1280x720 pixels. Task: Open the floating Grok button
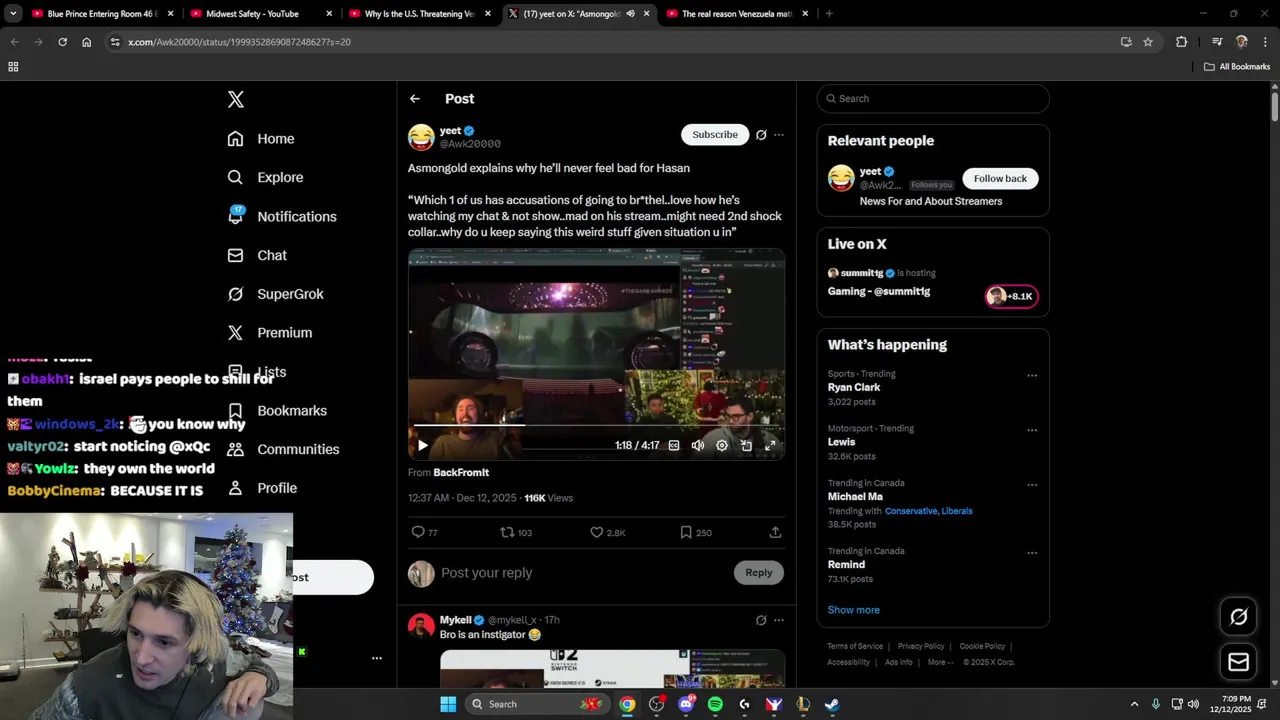tap(1238, 617)
